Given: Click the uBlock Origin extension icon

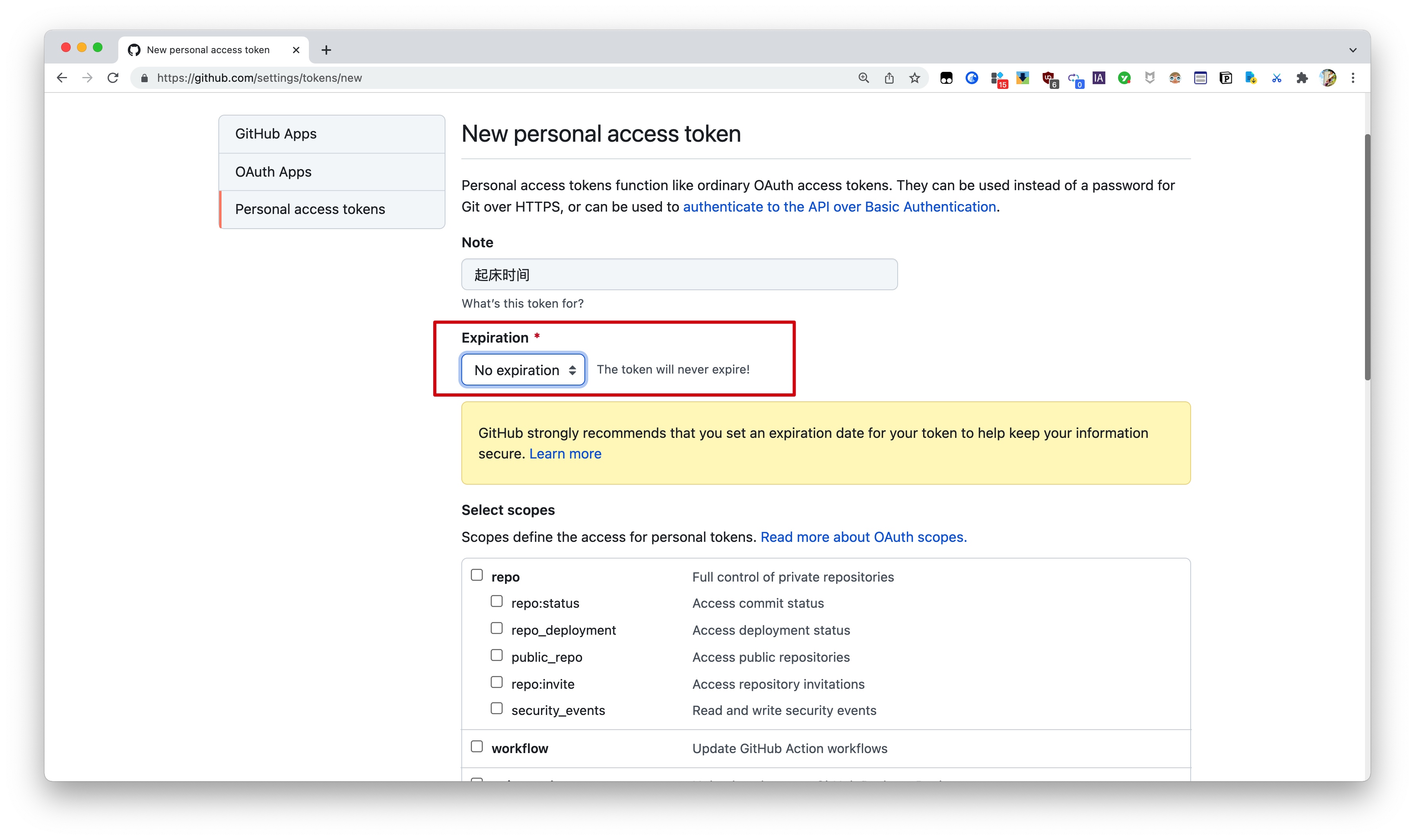Looking at the screenshot, I should [1048, 78].
